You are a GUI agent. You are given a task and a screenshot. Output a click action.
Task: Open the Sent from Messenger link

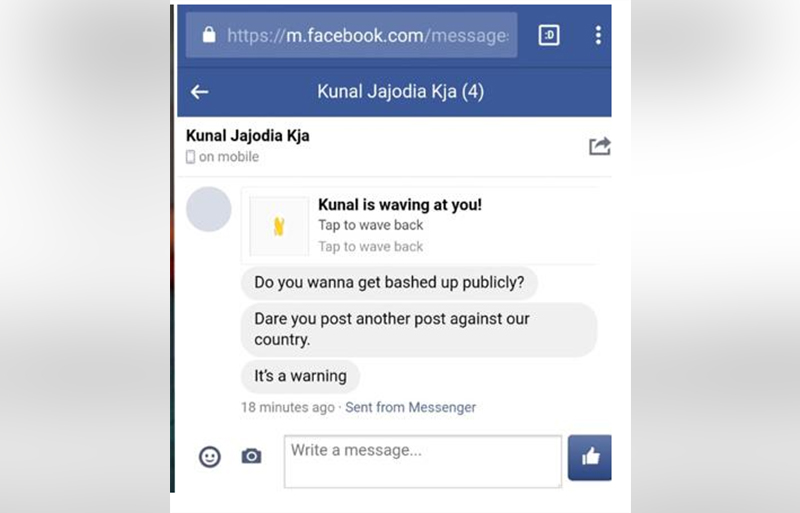click(410, 407)
